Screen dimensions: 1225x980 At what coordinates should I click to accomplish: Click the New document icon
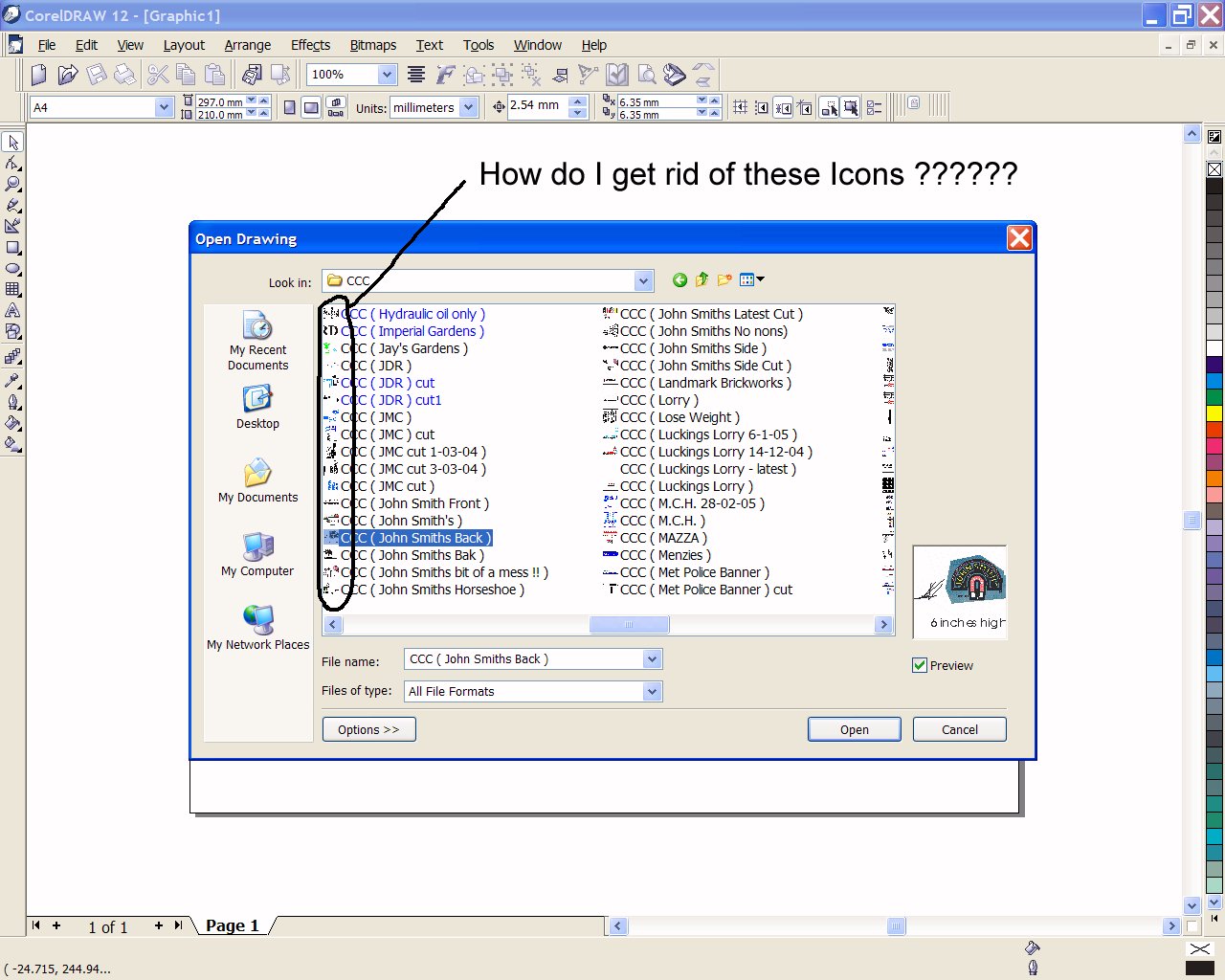coord(38,75)
